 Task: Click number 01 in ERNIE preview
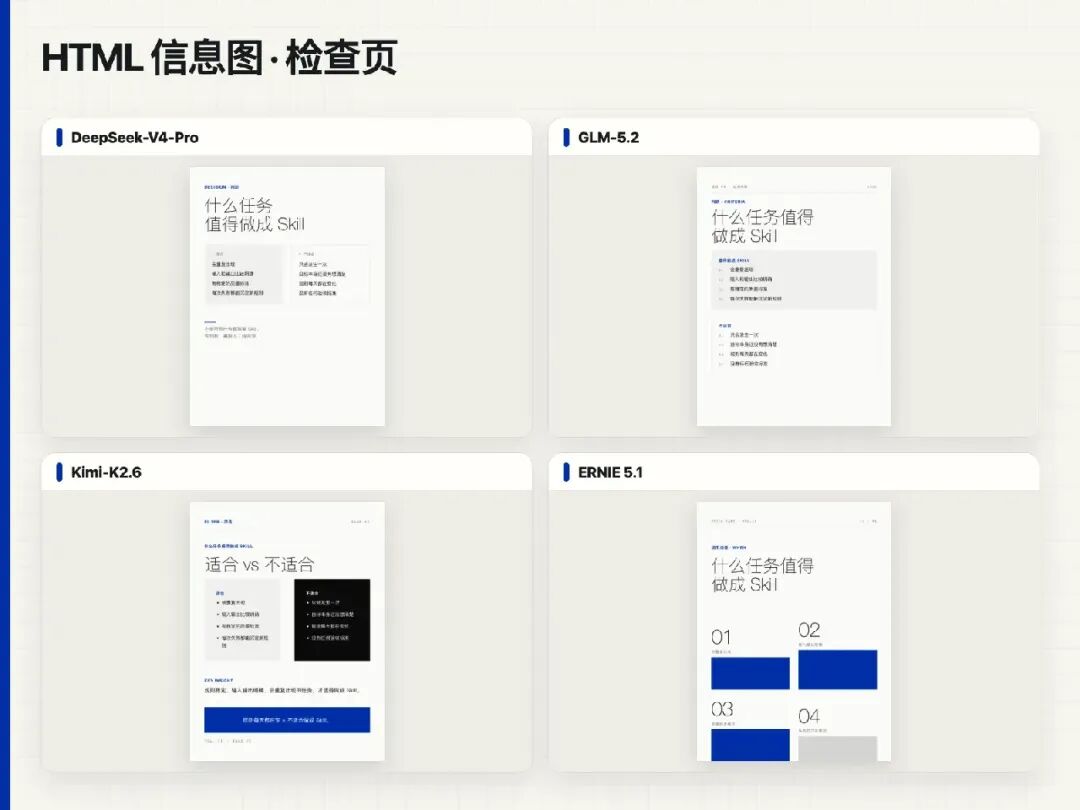[x=721, y=637]
